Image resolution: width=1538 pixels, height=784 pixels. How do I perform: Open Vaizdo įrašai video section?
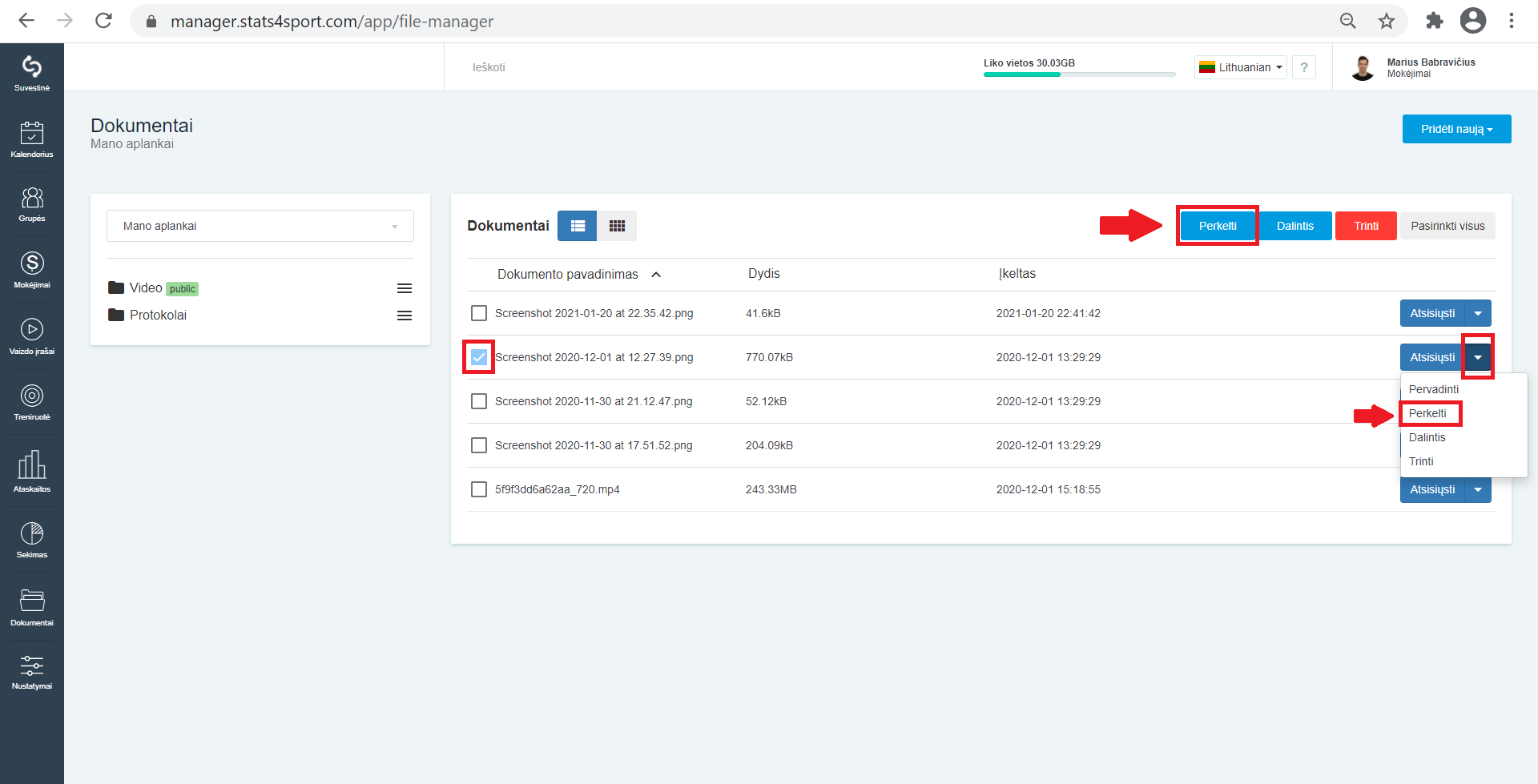click(x=32, y=336)
